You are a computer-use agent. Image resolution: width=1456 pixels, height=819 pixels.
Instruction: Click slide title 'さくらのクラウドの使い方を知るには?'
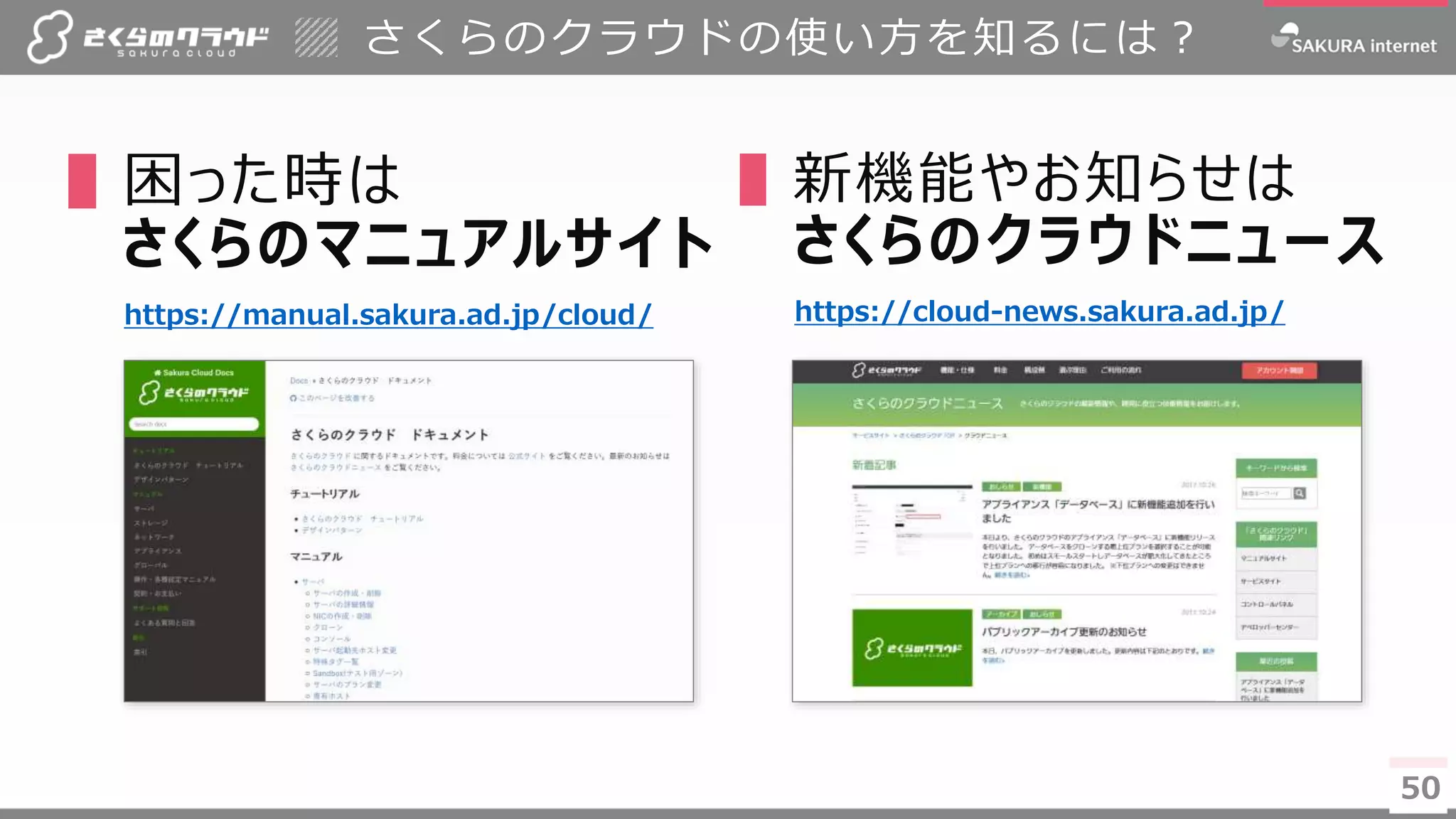pyautogui.click(x=779, y=37)
